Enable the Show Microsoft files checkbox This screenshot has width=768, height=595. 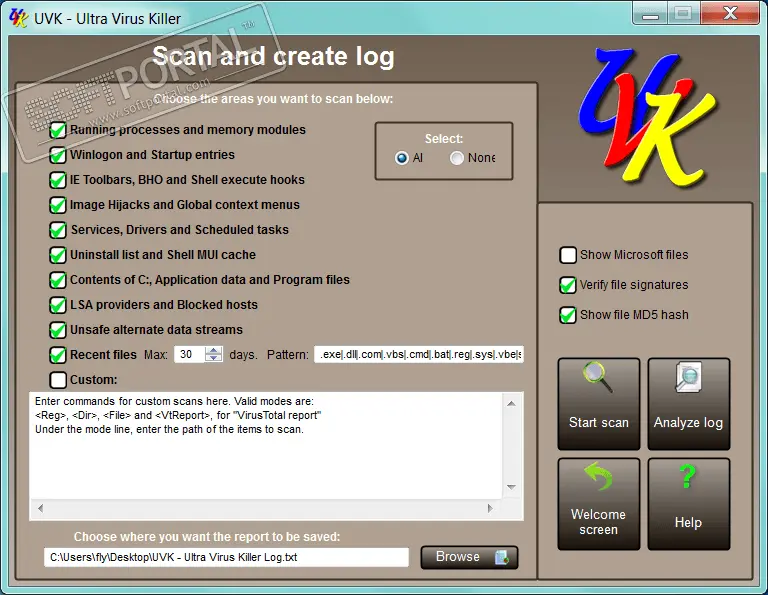(x=568, y=255)
